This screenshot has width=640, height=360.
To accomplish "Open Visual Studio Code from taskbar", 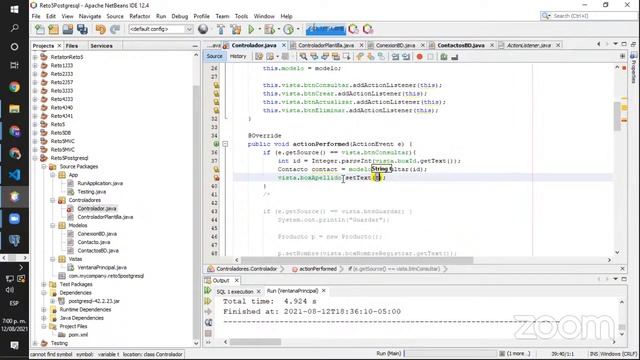I will [14, 175].
